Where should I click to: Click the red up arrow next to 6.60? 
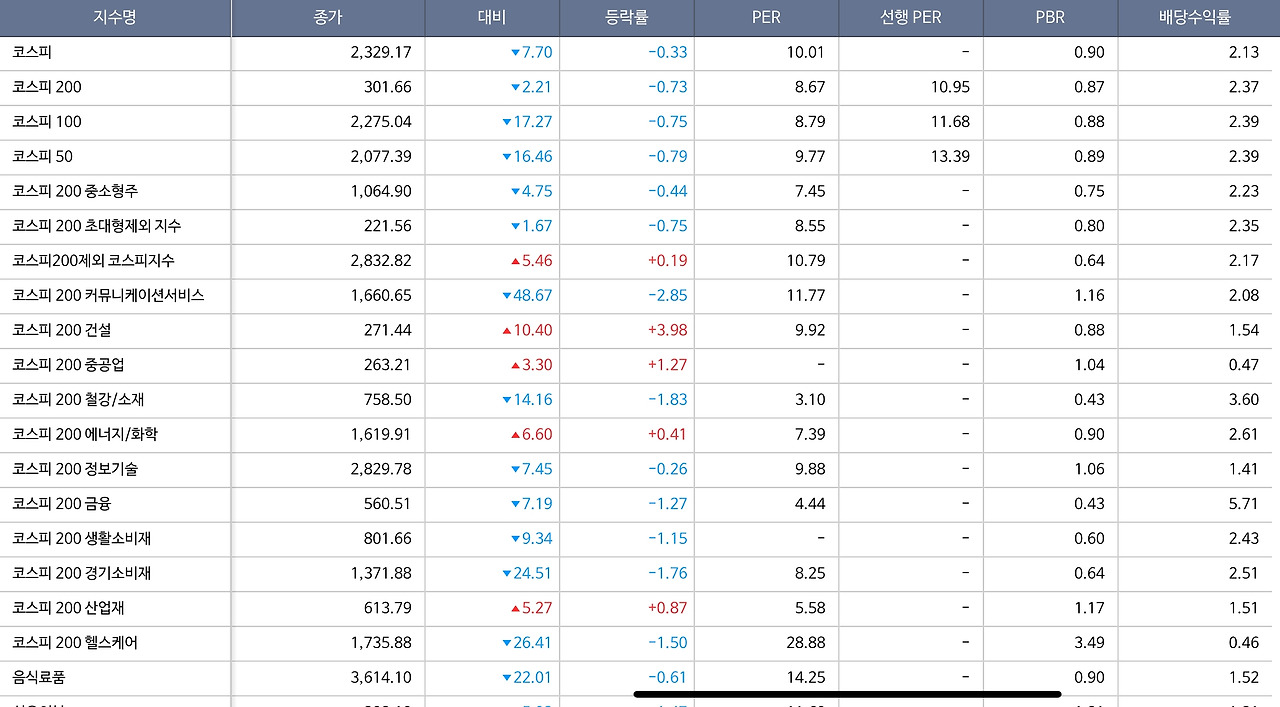tap(516, 435)
